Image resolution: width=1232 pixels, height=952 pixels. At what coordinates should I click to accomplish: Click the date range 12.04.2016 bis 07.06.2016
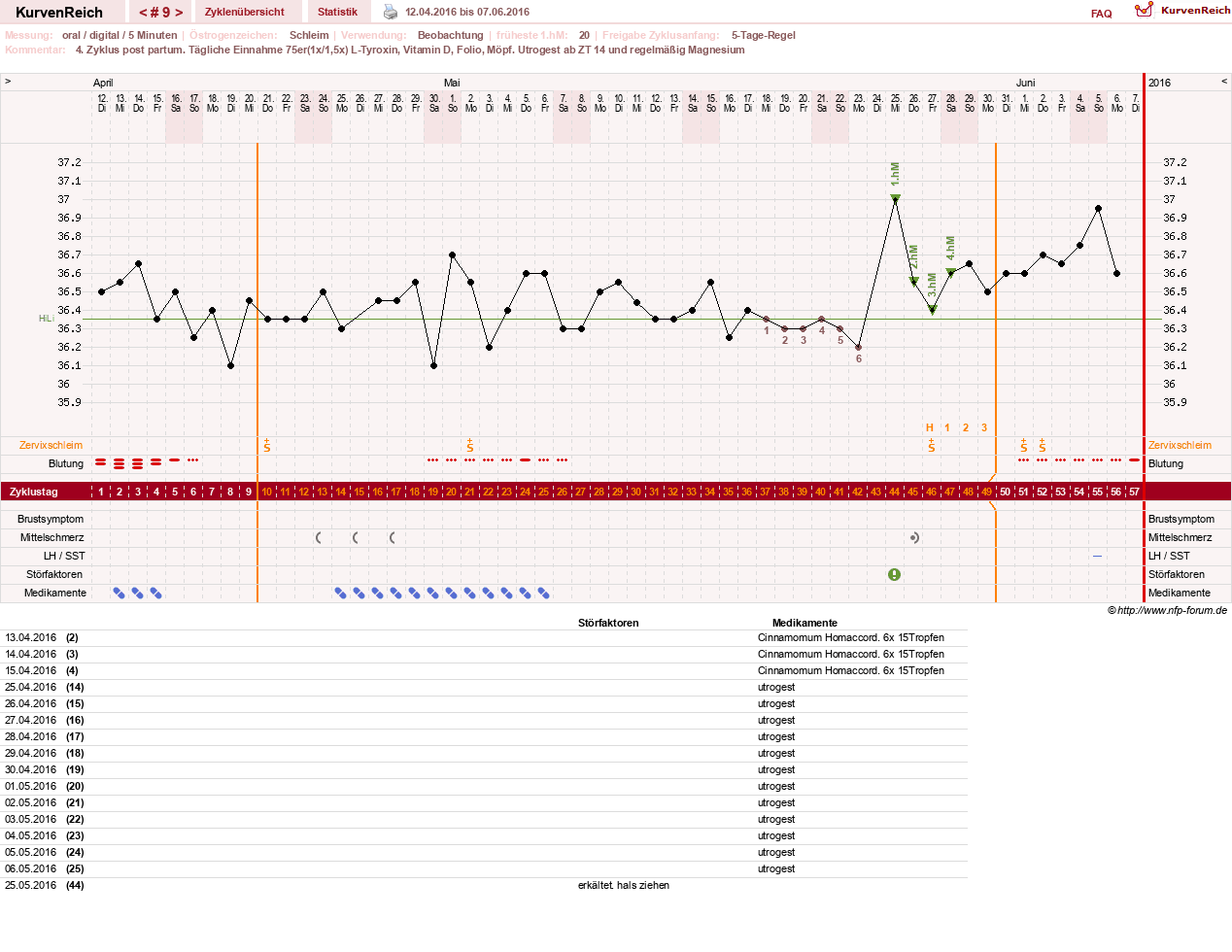coord(467,12)
